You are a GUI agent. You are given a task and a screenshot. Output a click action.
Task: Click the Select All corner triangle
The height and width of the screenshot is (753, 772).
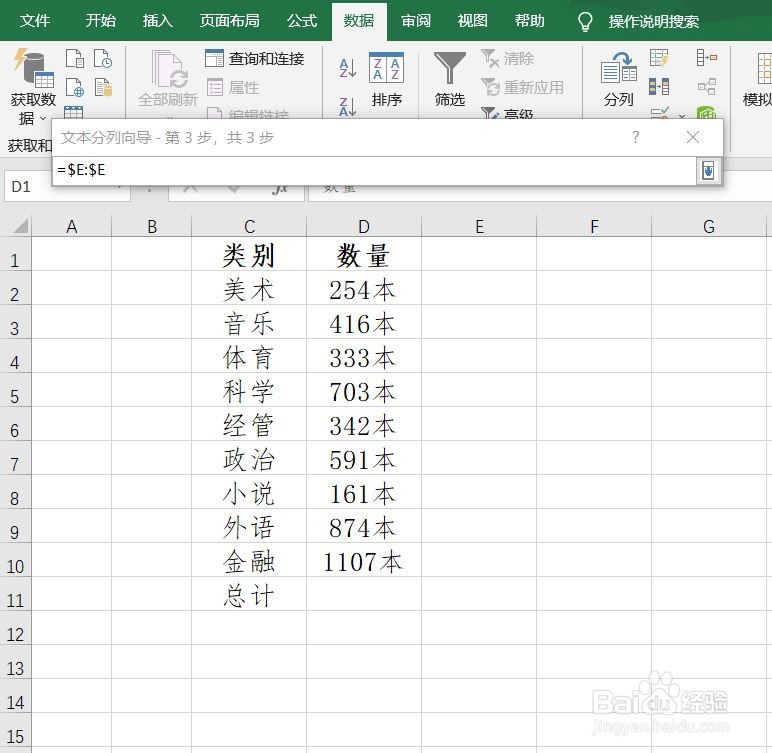click(x=21, y=226)
